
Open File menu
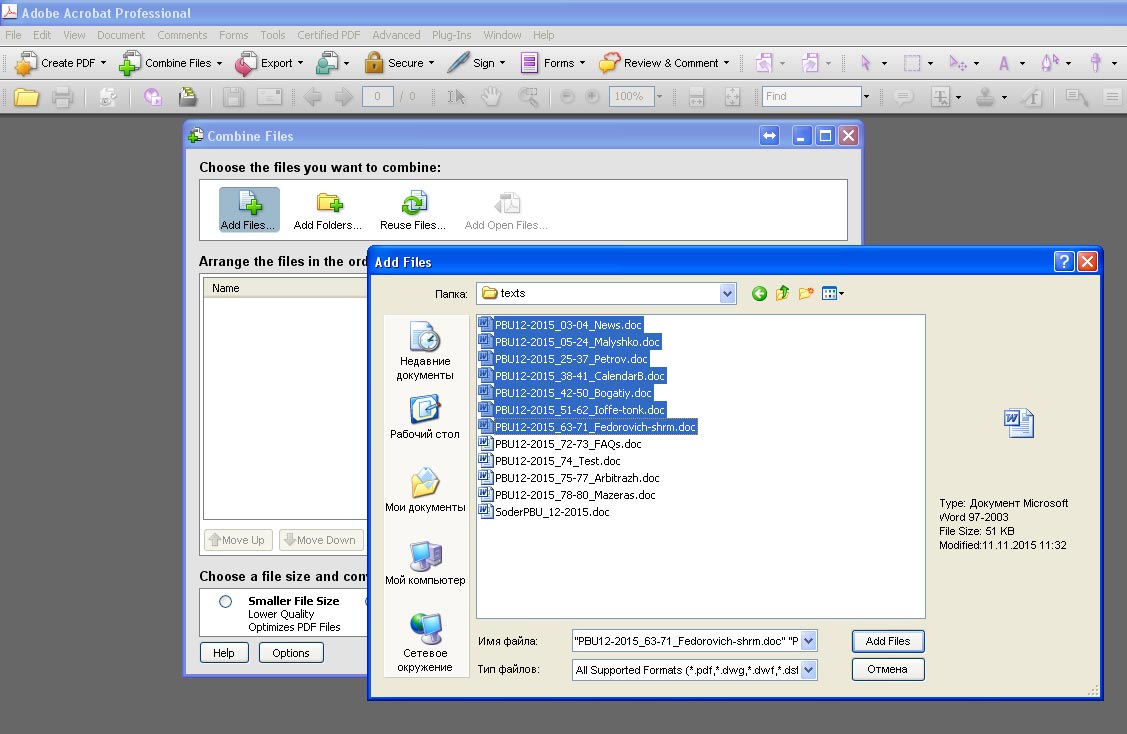[13, 35]
